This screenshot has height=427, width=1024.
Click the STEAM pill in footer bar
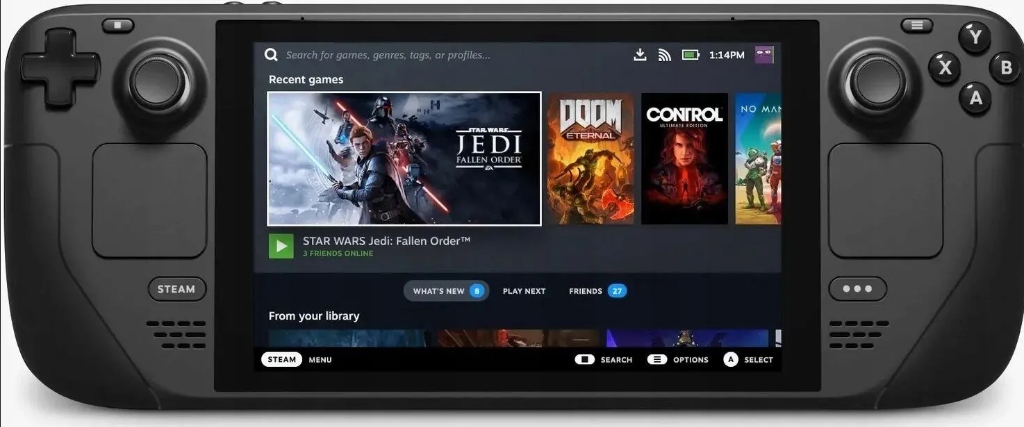tap(281, 360)
